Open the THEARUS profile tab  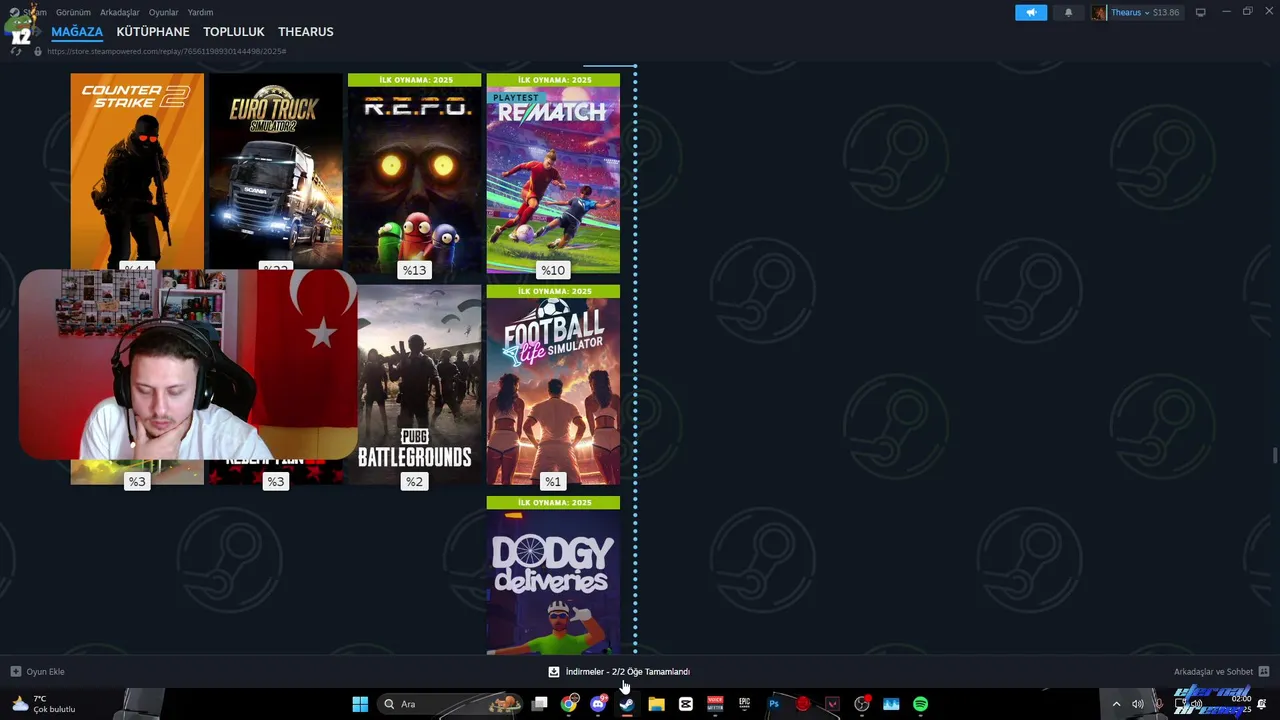pyautogui.click(x=306, y=32)
